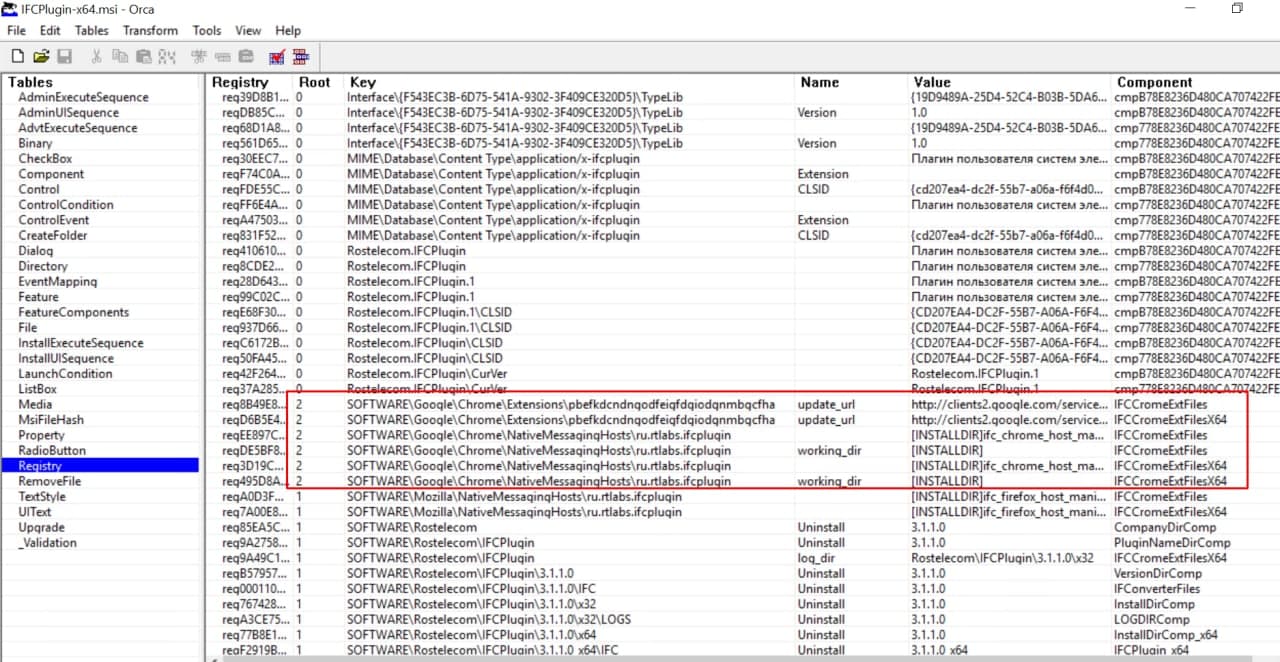The height and width of the screenshot is (662, 1280).
Task: Select the MsiFileHash table
Action: (51, 420)
